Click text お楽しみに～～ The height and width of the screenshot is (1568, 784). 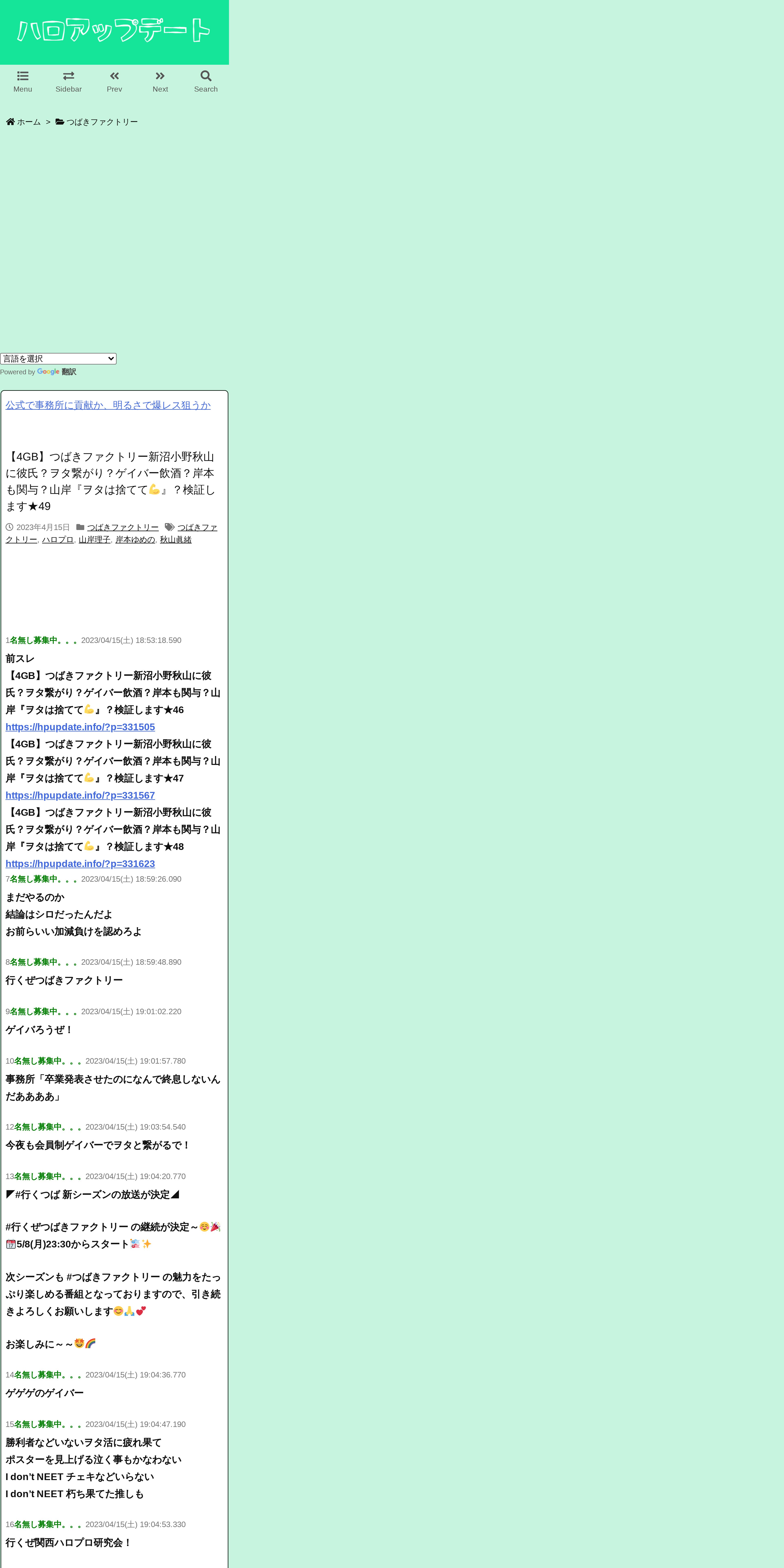click(39, 1344)
